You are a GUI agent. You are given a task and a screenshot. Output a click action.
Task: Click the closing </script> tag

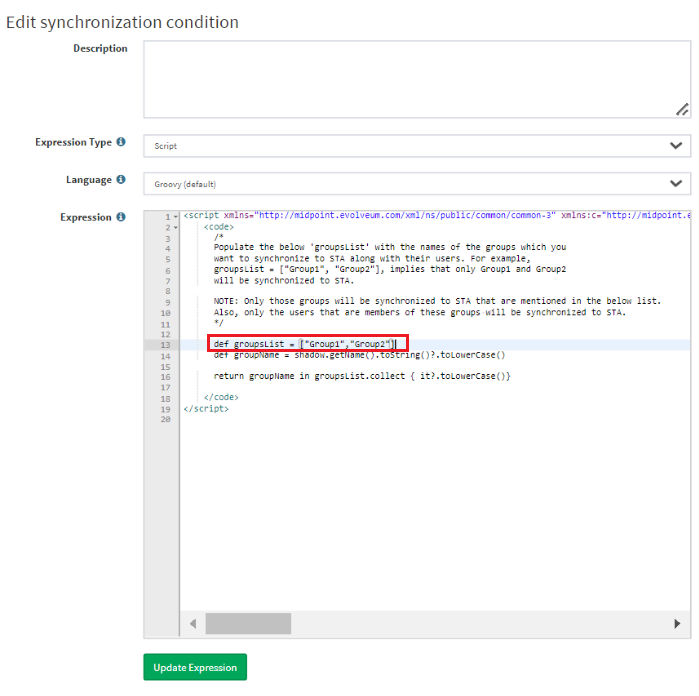(x=206, y=408)
